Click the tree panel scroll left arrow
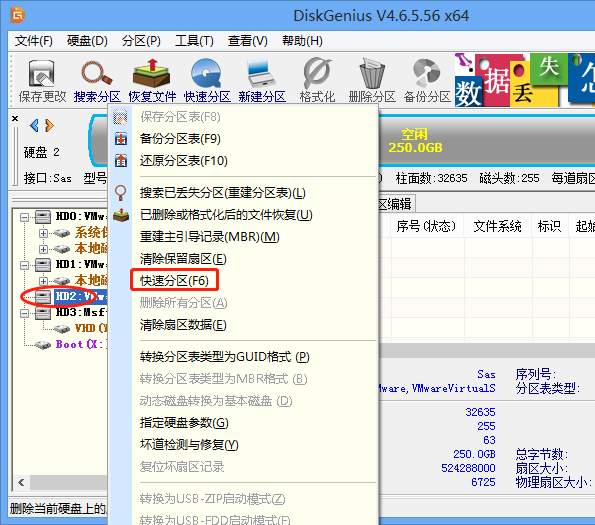Screen dimensions: 595x525 coord(21,483)
